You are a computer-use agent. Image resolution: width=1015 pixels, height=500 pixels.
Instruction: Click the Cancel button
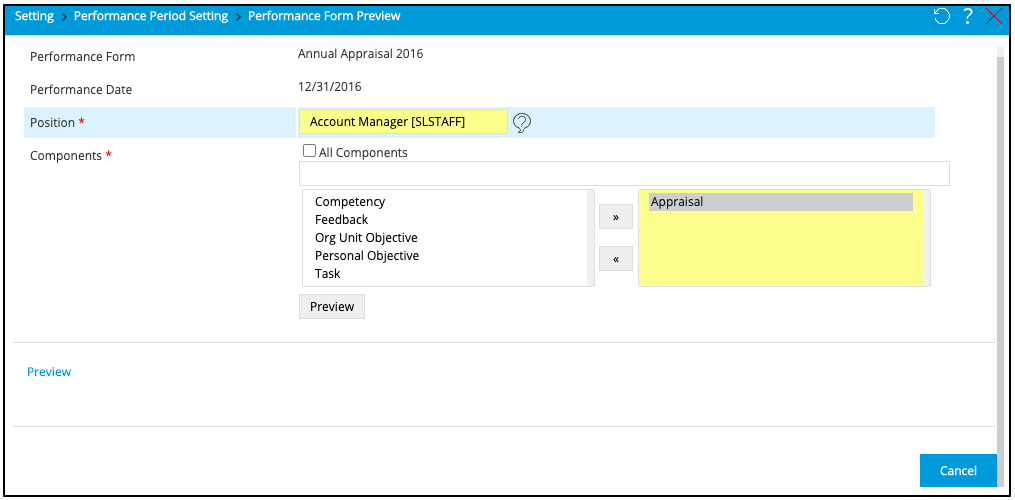click(x=958, y=471)
